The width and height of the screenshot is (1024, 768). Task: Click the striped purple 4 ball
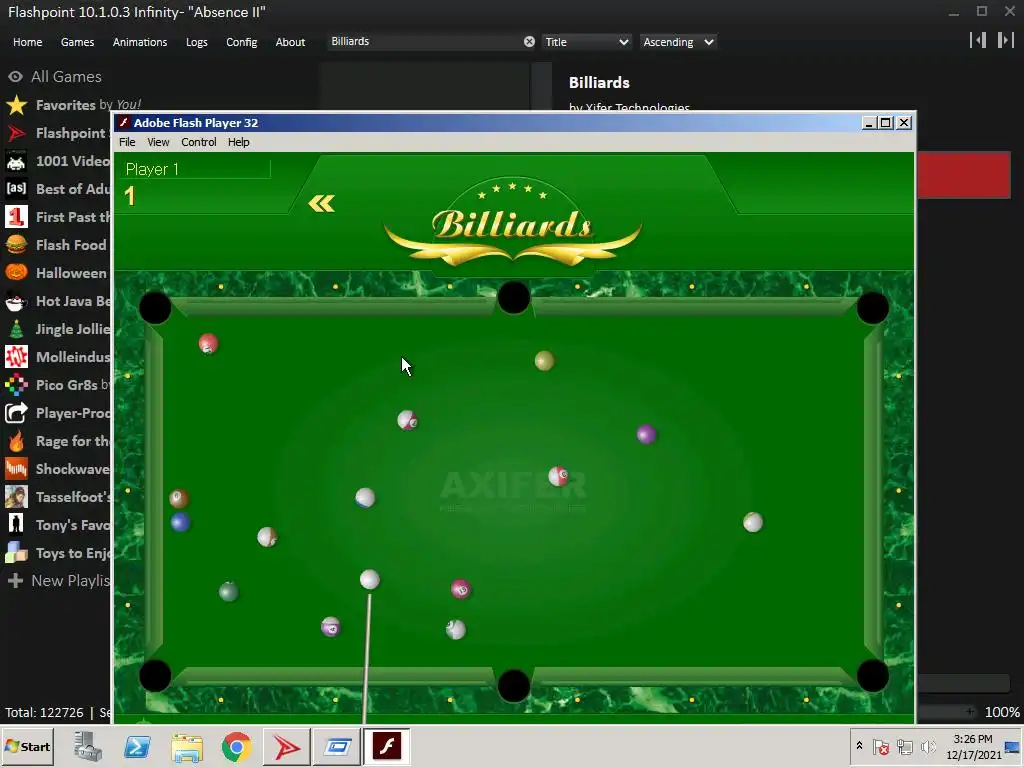[330, 627]
